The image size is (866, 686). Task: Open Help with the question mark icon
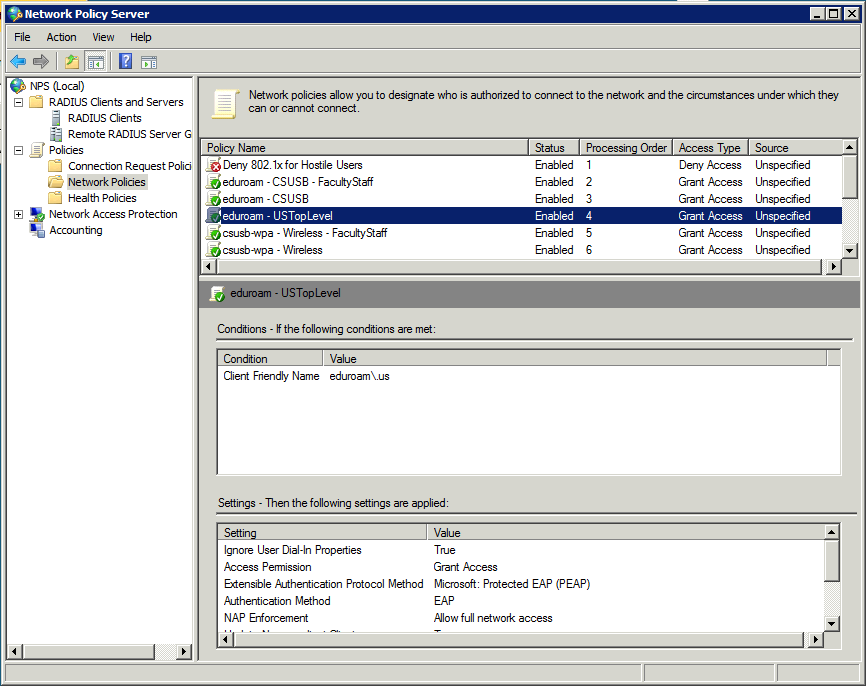coord(125,61)
